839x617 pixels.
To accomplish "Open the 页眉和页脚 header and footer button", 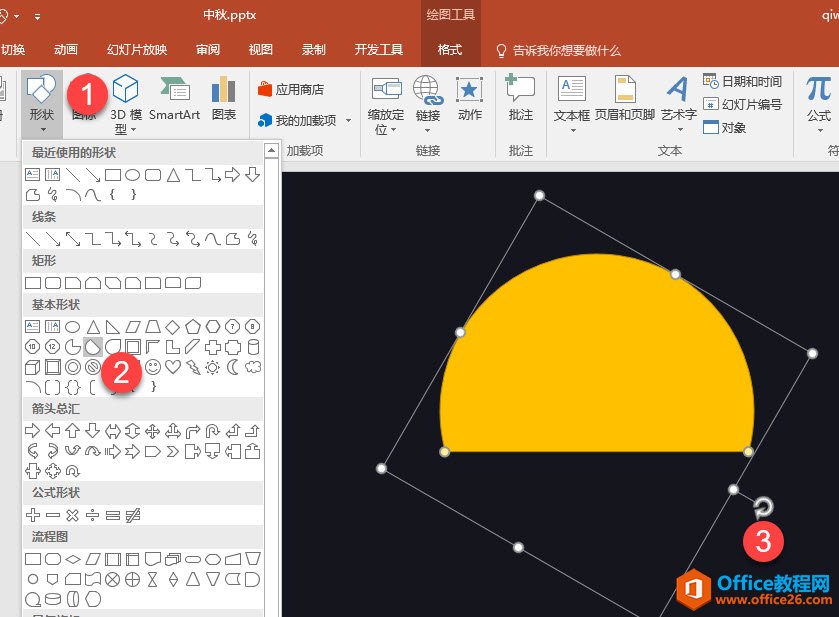I will (624, 98).
